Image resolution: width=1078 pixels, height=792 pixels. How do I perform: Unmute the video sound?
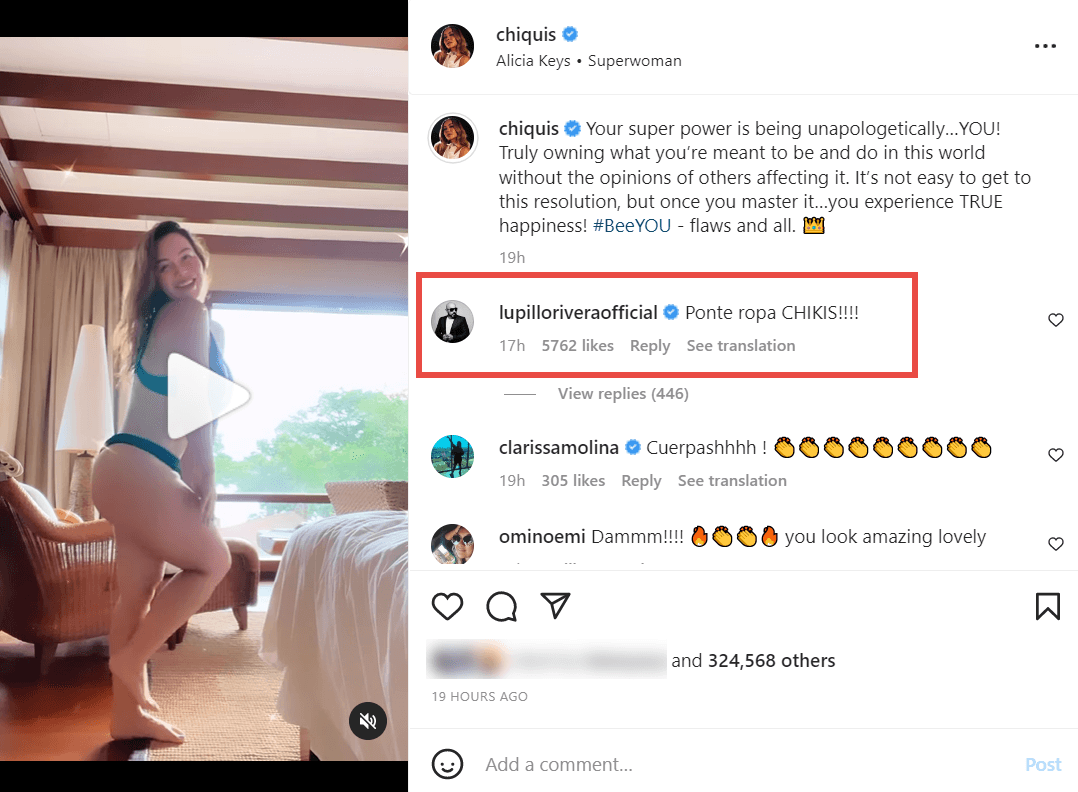click(x=368, y=720)
